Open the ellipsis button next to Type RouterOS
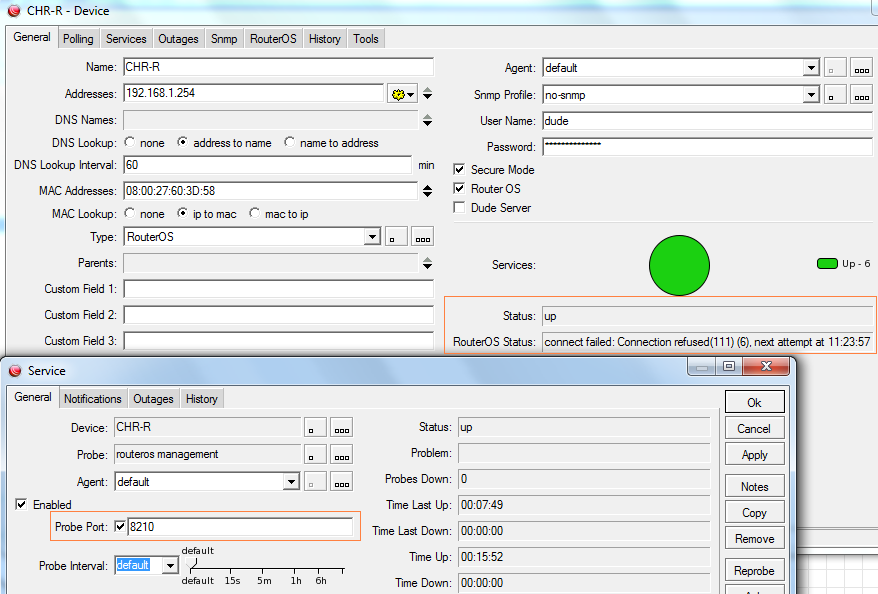Image resolution: width=878 pixels, height=594 pixels. [423, 237]
